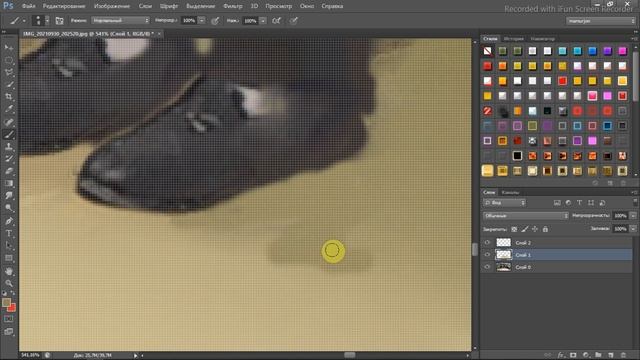Screen dimensions: 640x360
Task: Switch to the Каналы tab
Action: pyautogui.click(x=510, y=192)
